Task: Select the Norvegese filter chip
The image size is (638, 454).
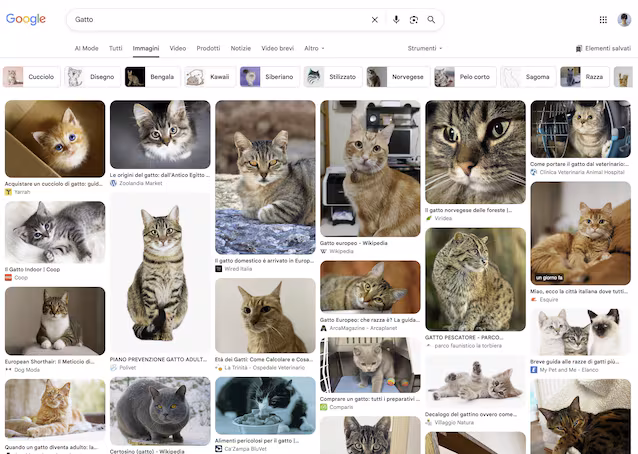Action: click(x=398, y=77)
